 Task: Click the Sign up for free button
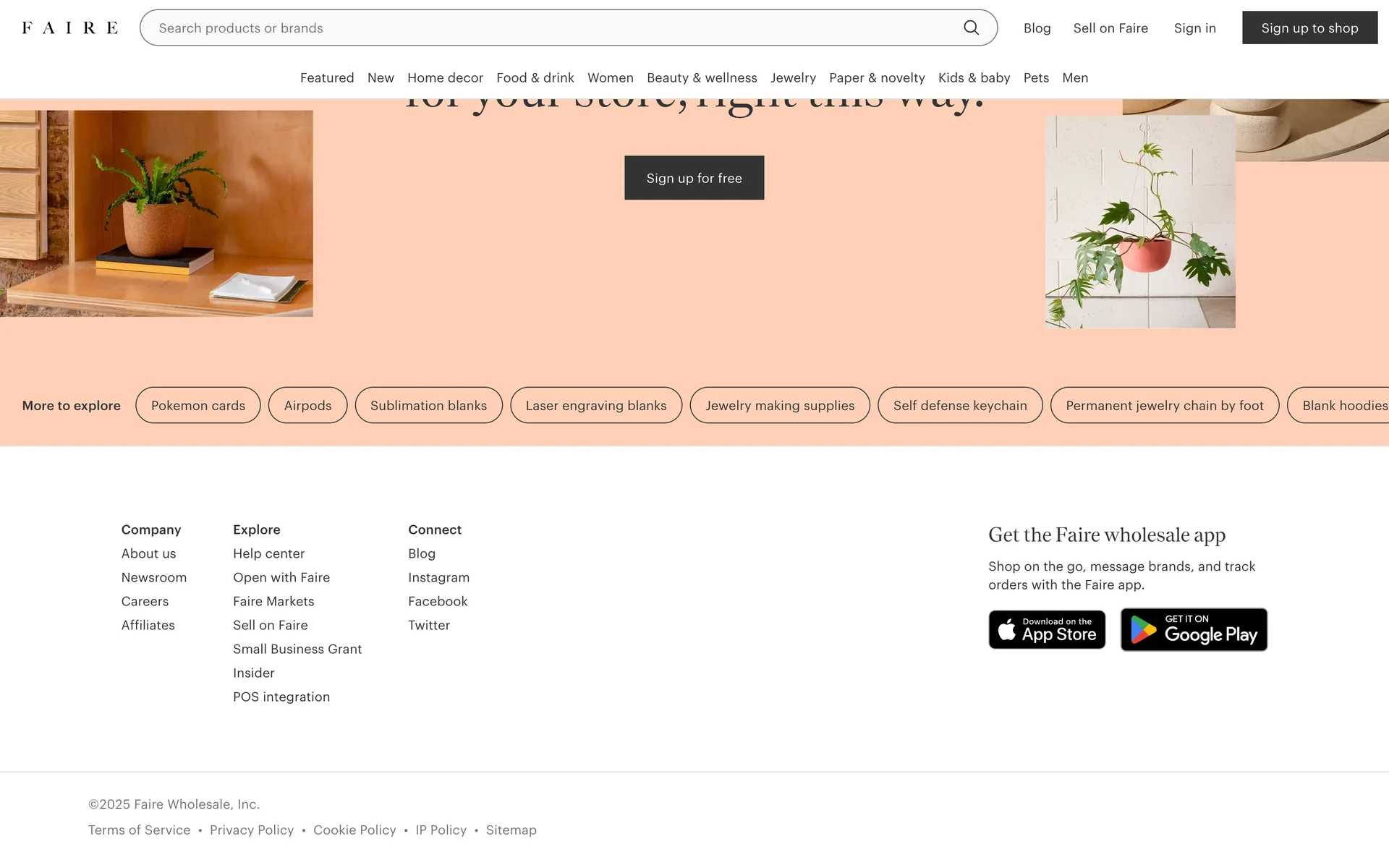[x=694, y=178]
